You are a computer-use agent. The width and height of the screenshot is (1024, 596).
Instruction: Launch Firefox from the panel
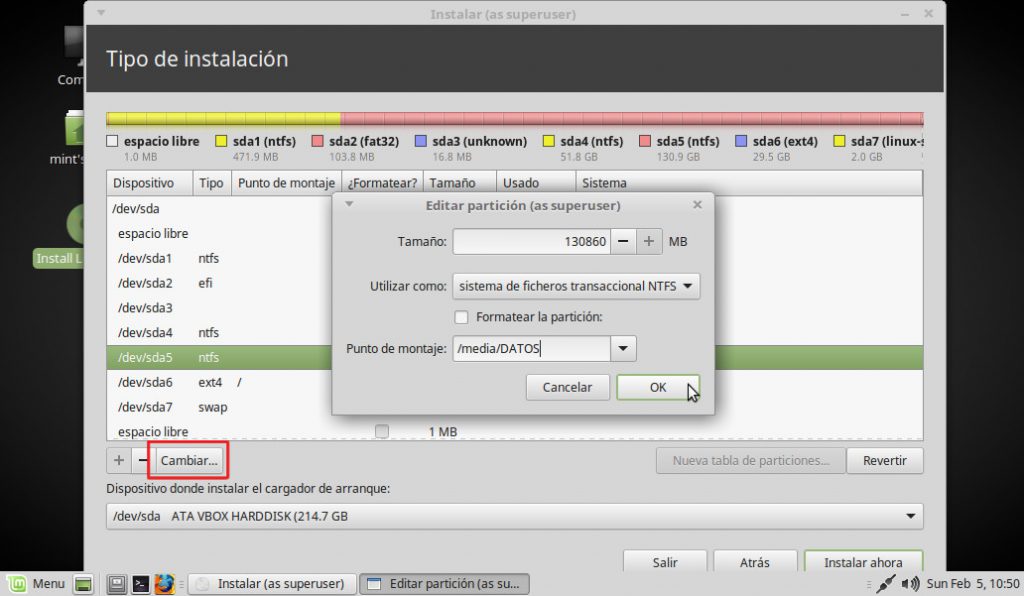pos(165,584)
